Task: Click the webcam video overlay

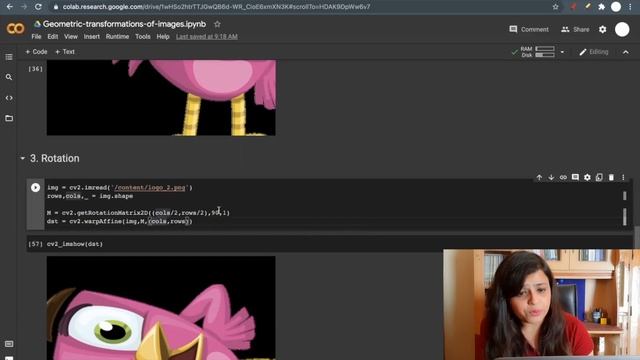Action: [541, 304]
